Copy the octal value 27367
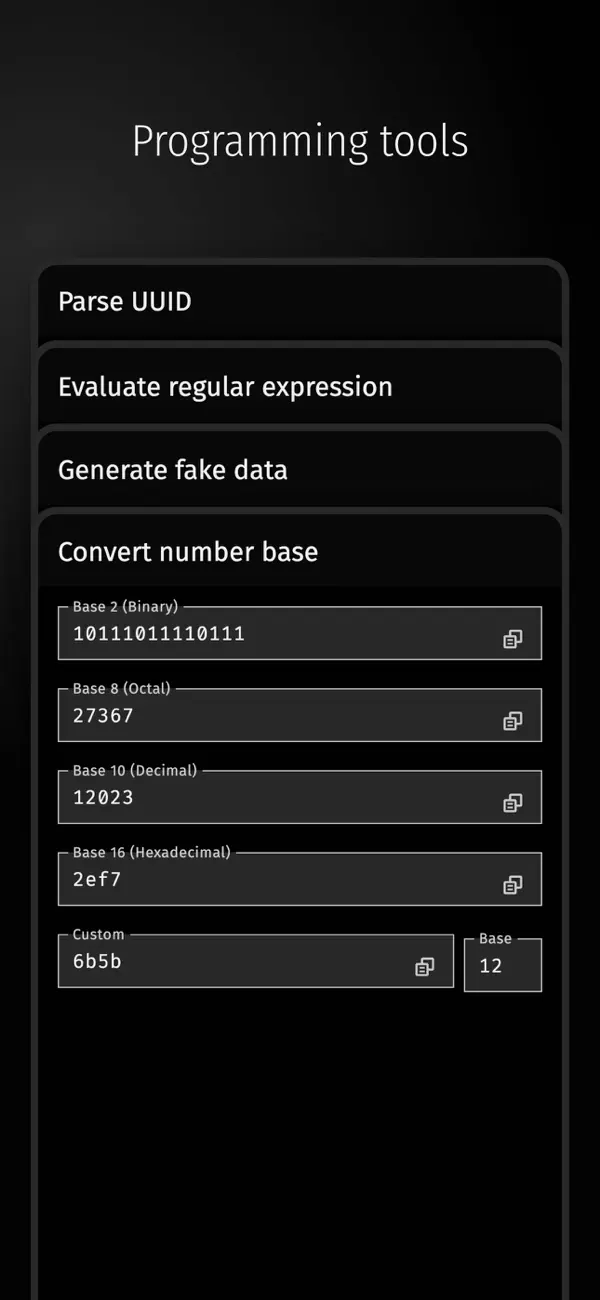Image resolution: width=600 pixels, height=1300 pixels. coord(513,720)
